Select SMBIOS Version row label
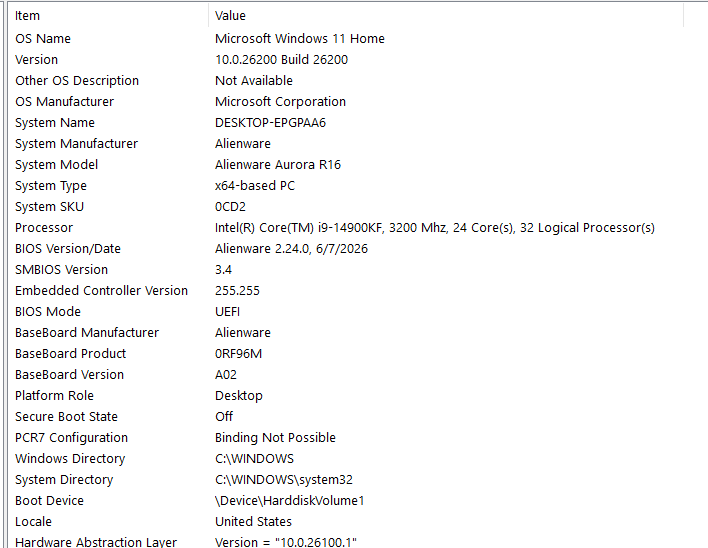This screenshot has height=548, width=708. click(61, 269)
